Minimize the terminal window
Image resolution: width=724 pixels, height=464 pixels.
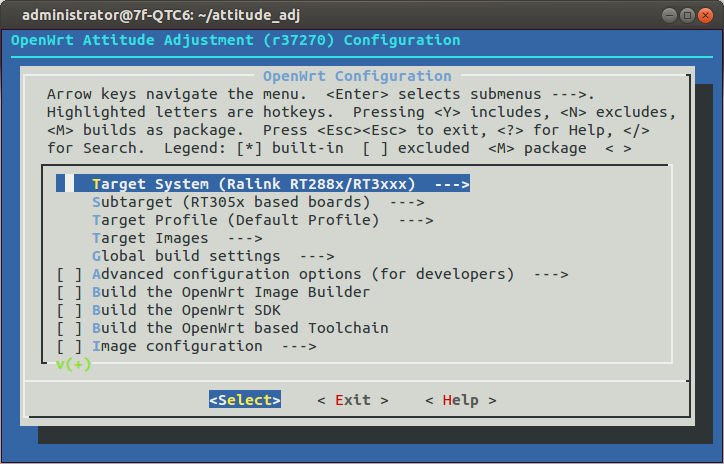[x=669, y=15]
